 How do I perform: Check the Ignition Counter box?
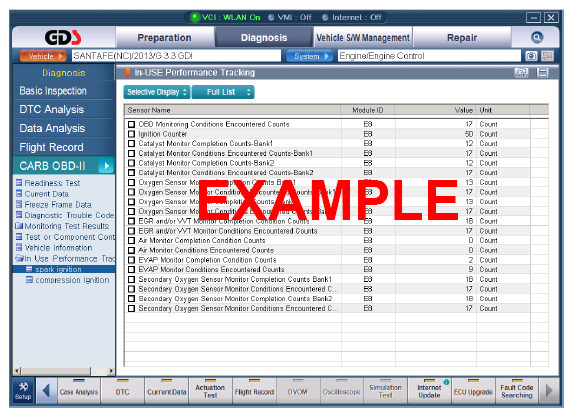tap(131, 134)
